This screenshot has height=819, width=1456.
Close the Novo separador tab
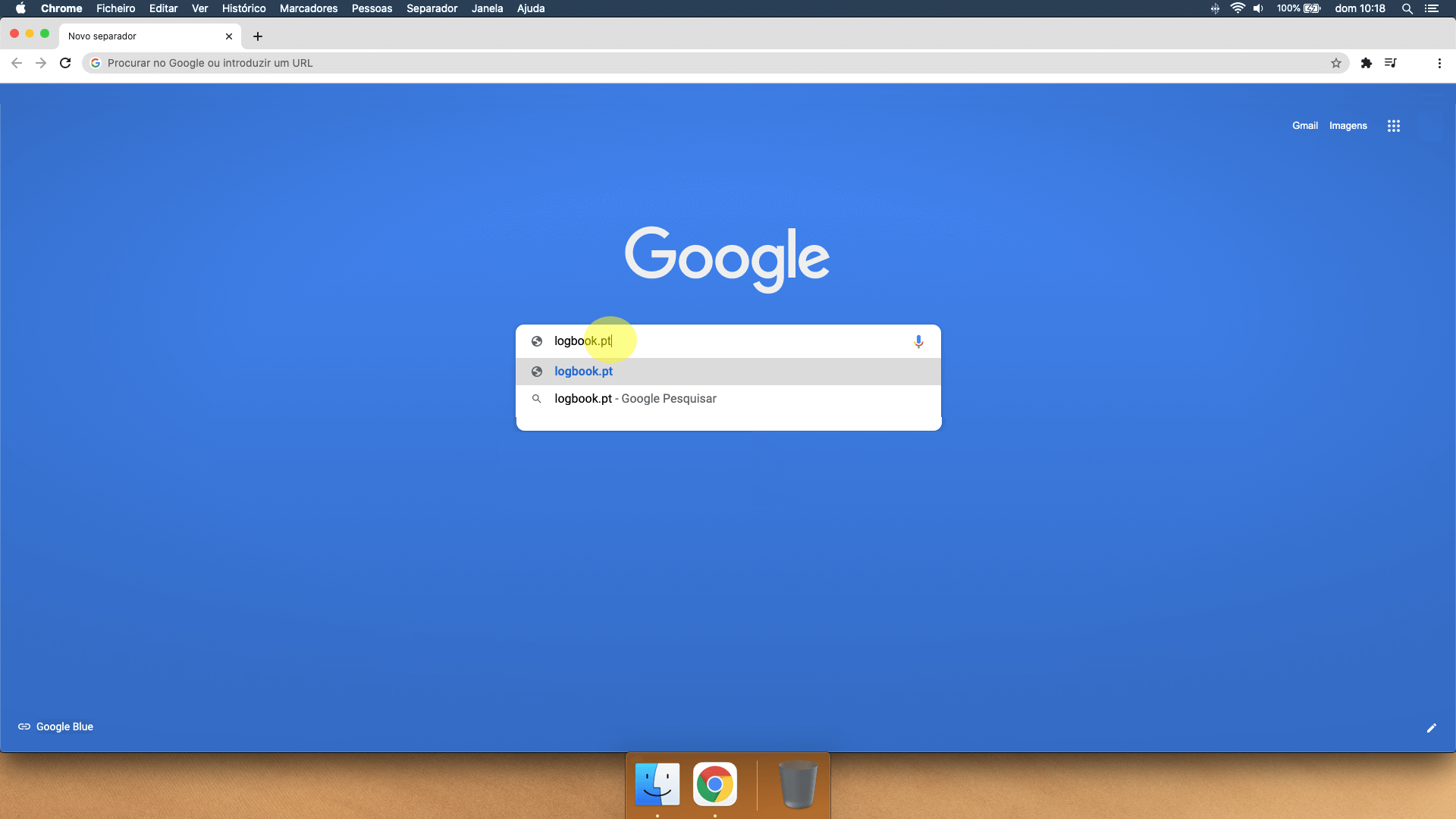pos(229,36)
